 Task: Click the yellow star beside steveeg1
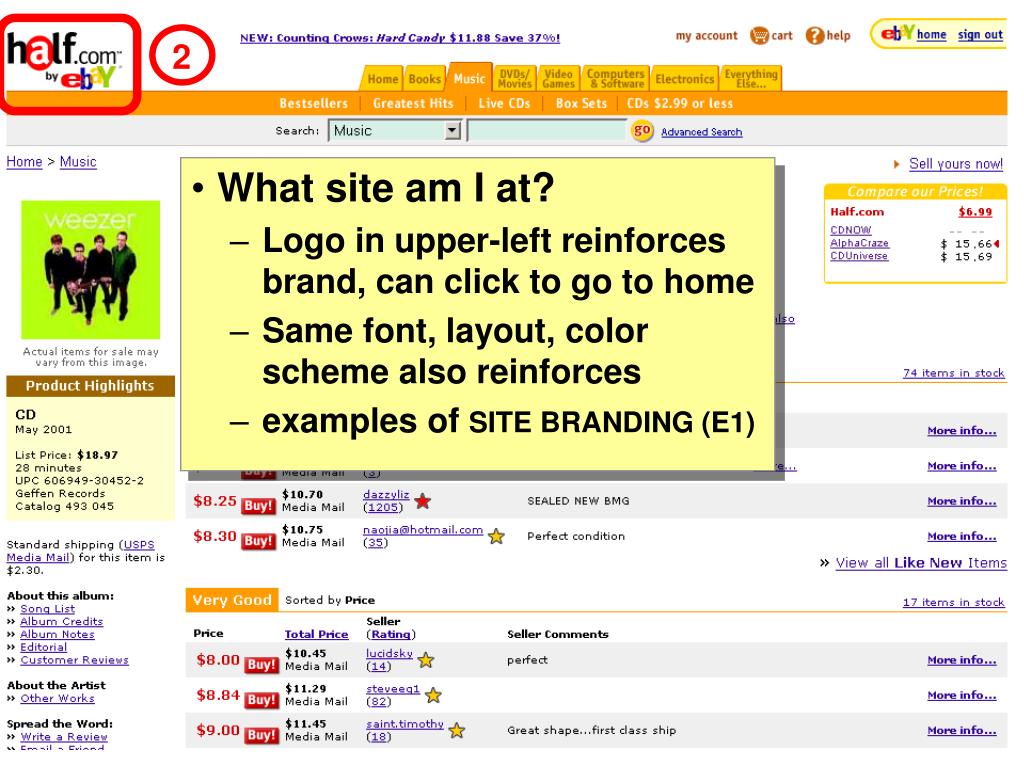[433, 696]
